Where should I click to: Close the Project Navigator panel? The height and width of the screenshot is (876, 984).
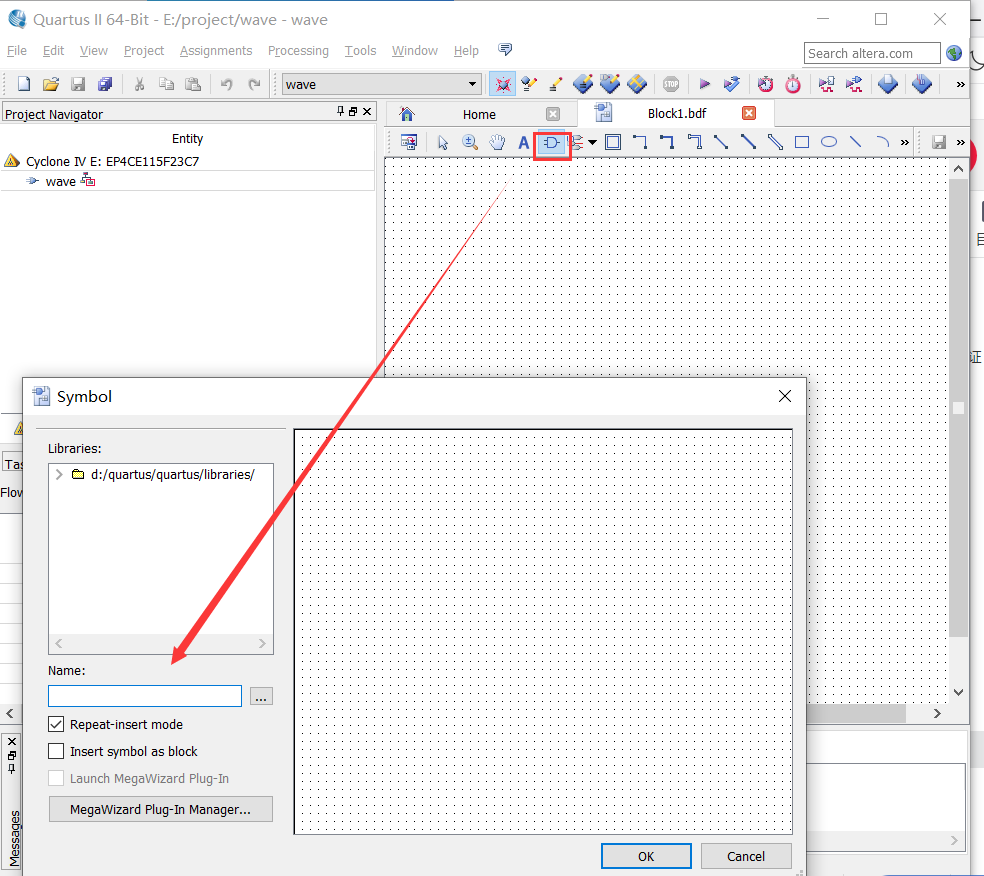click(367, 111)
